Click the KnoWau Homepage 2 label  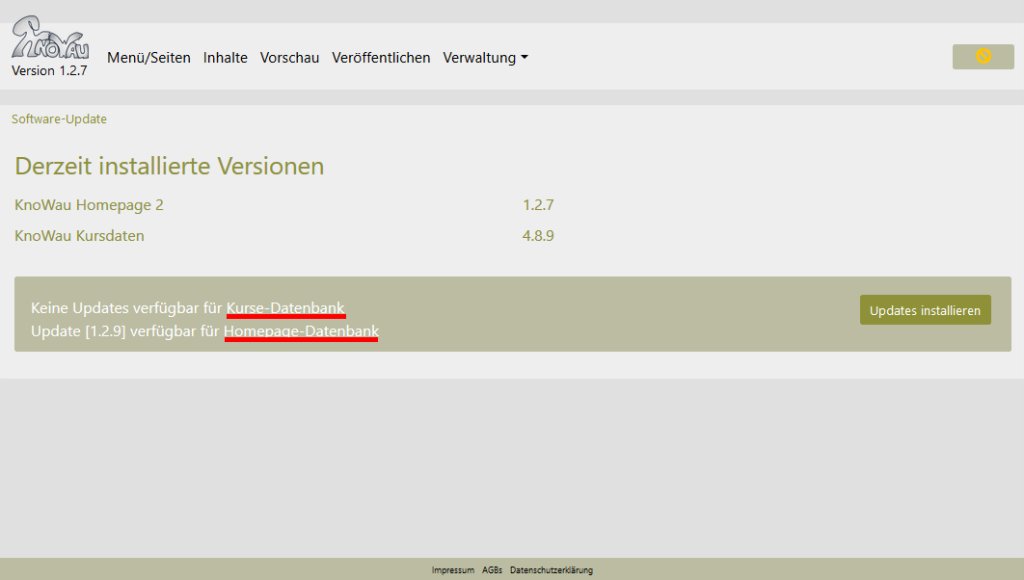coord(89,205)
